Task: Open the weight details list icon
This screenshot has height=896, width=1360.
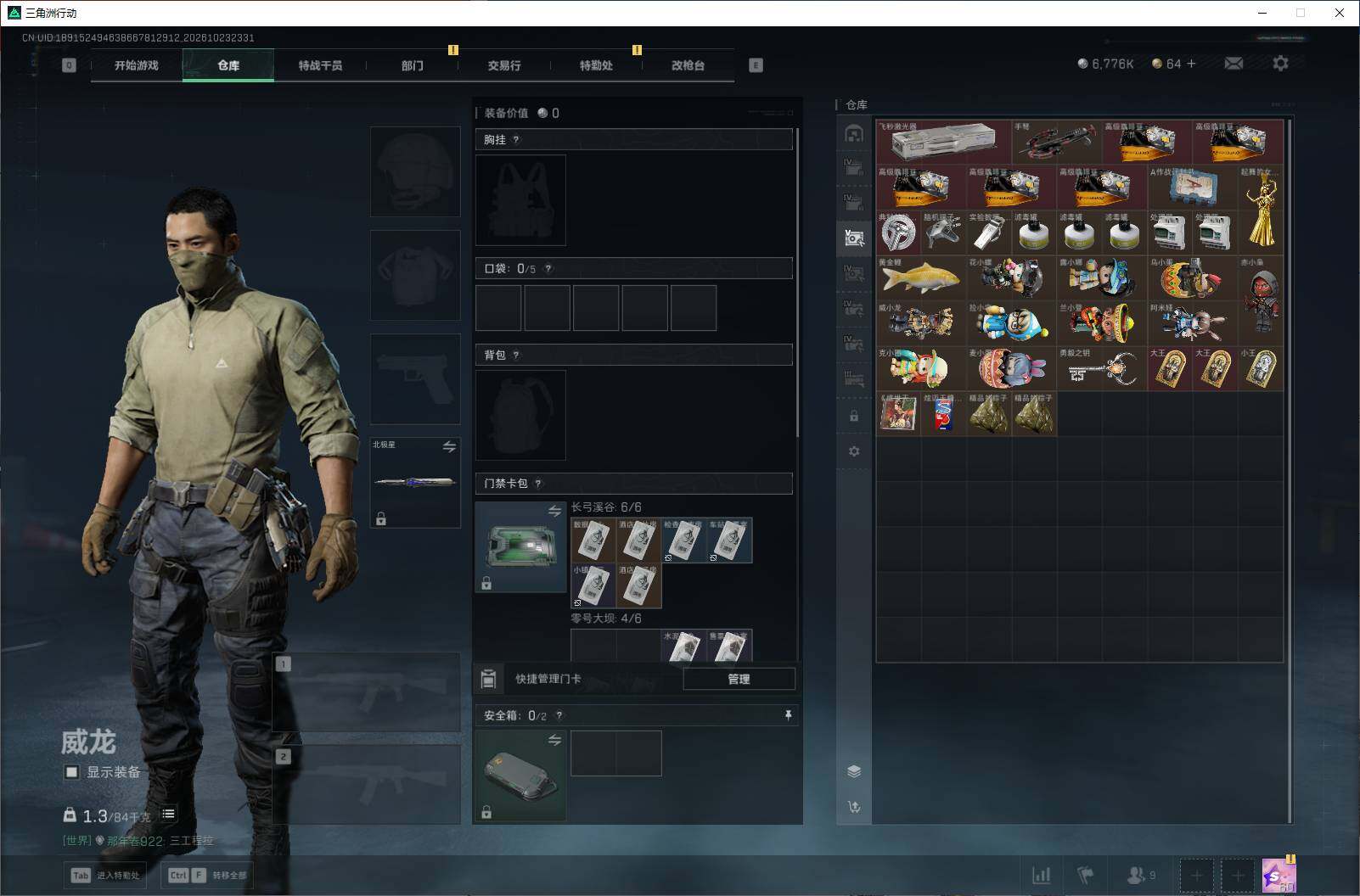Action: point(168,814)
